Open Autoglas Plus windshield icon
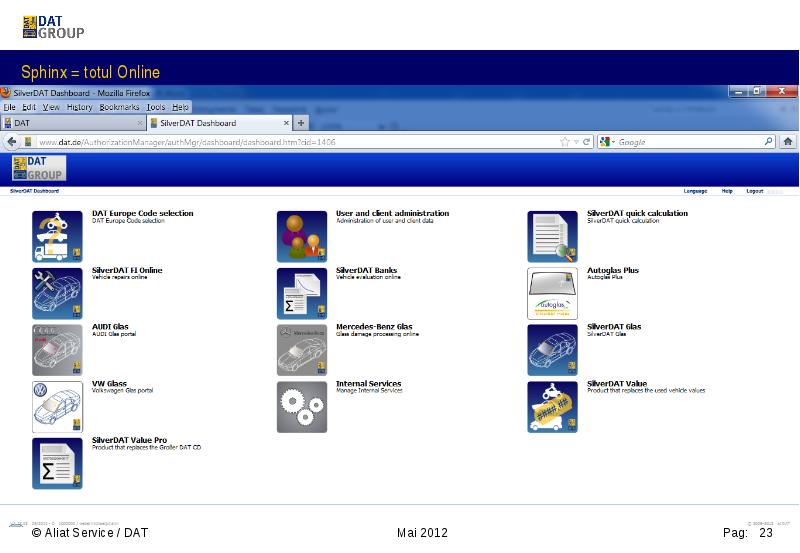The image size is (800, 553). (553, 293)
